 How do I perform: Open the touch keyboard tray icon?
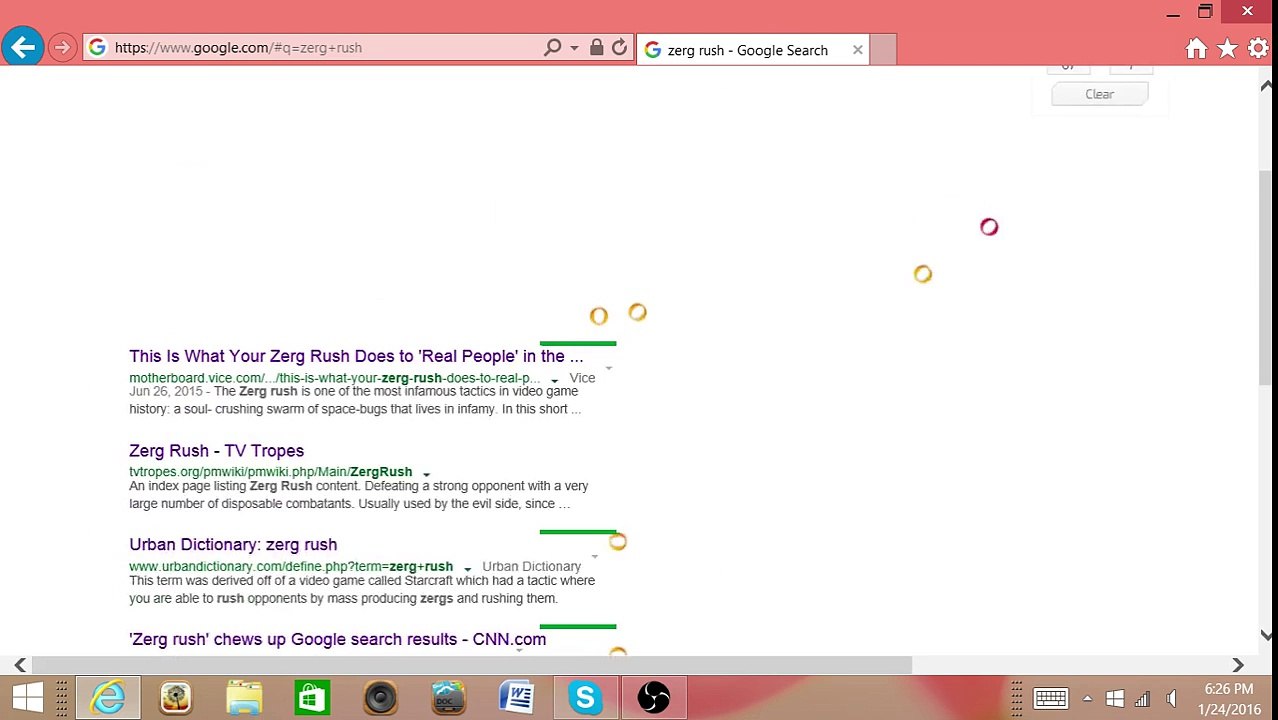click(1050, 699)
